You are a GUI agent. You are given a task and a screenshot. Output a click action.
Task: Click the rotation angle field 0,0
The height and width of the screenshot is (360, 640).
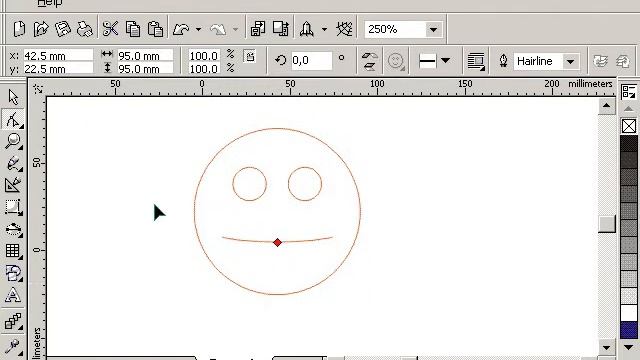click(311, 60)
